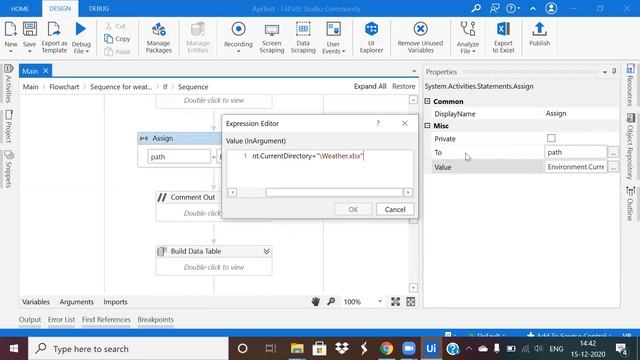Export workflow to Excel
Image resolution: width=640 pixels, height=360 pixels.
(503, 37)
